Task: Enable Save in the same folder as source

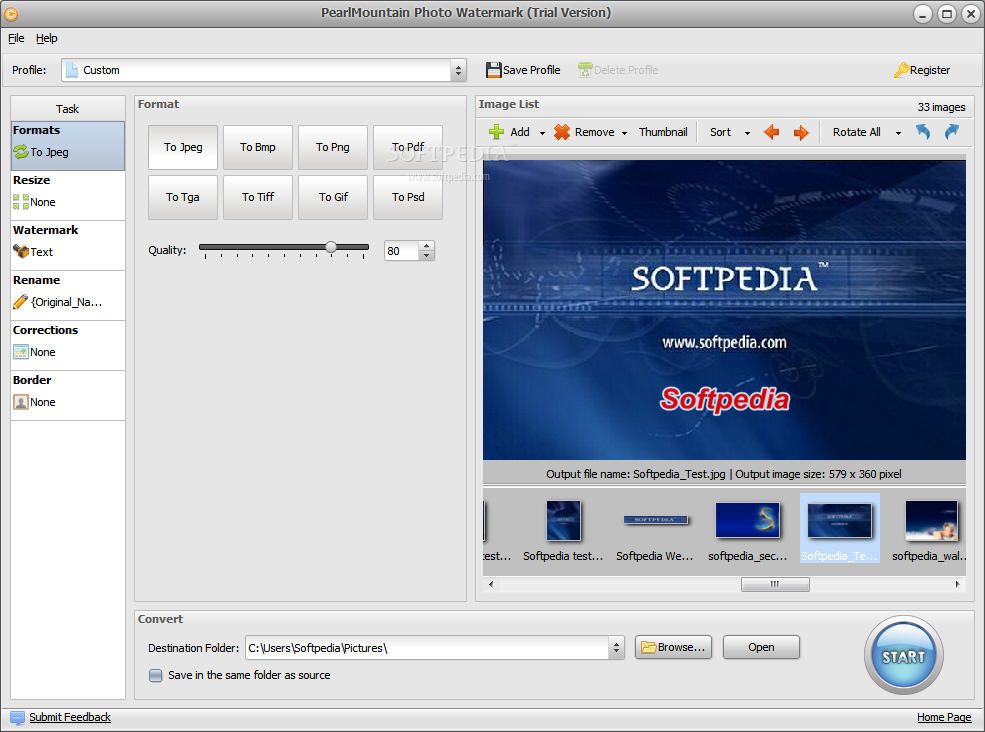Action: 155,675
